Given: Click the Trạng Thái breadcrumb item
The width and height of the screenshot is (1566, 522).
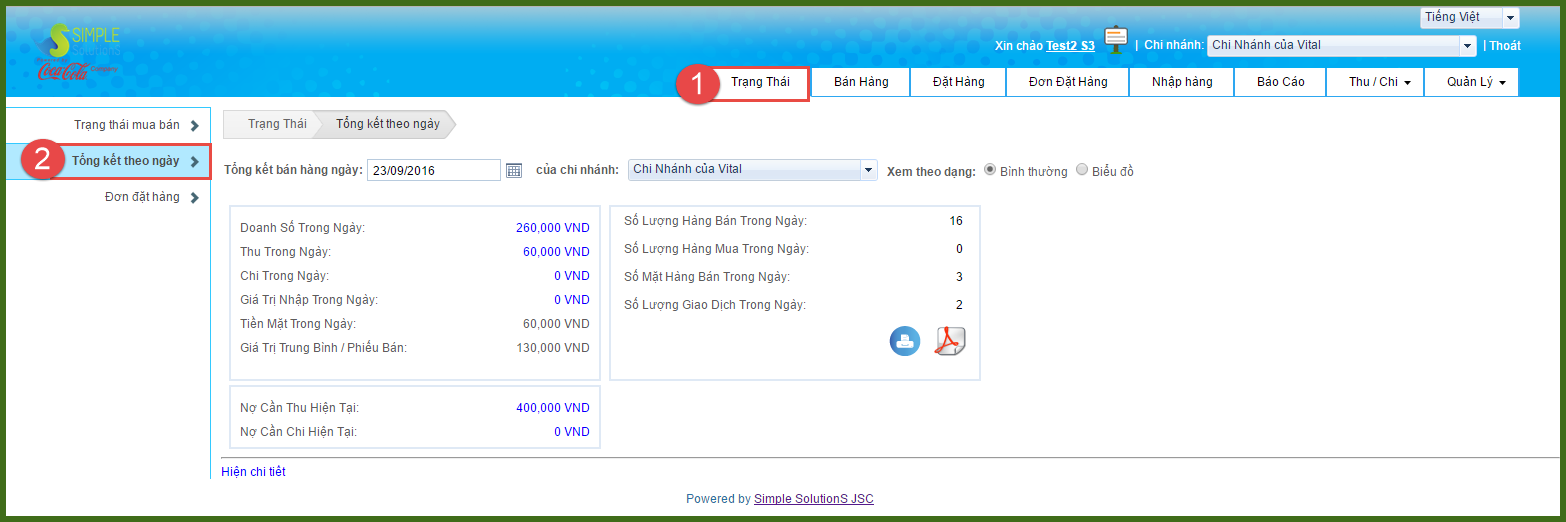Looking at the screenshot, I should point(276,124).
